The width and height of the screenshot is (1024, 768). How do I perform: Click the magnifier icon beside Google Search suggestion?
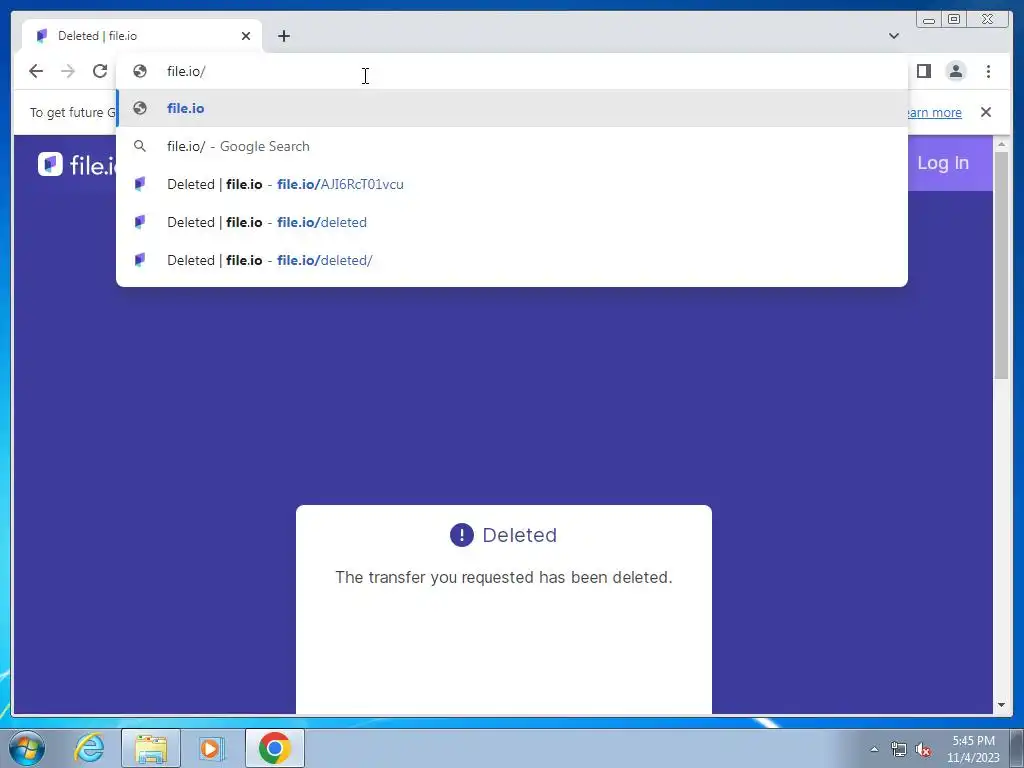(x=140, y=146)
